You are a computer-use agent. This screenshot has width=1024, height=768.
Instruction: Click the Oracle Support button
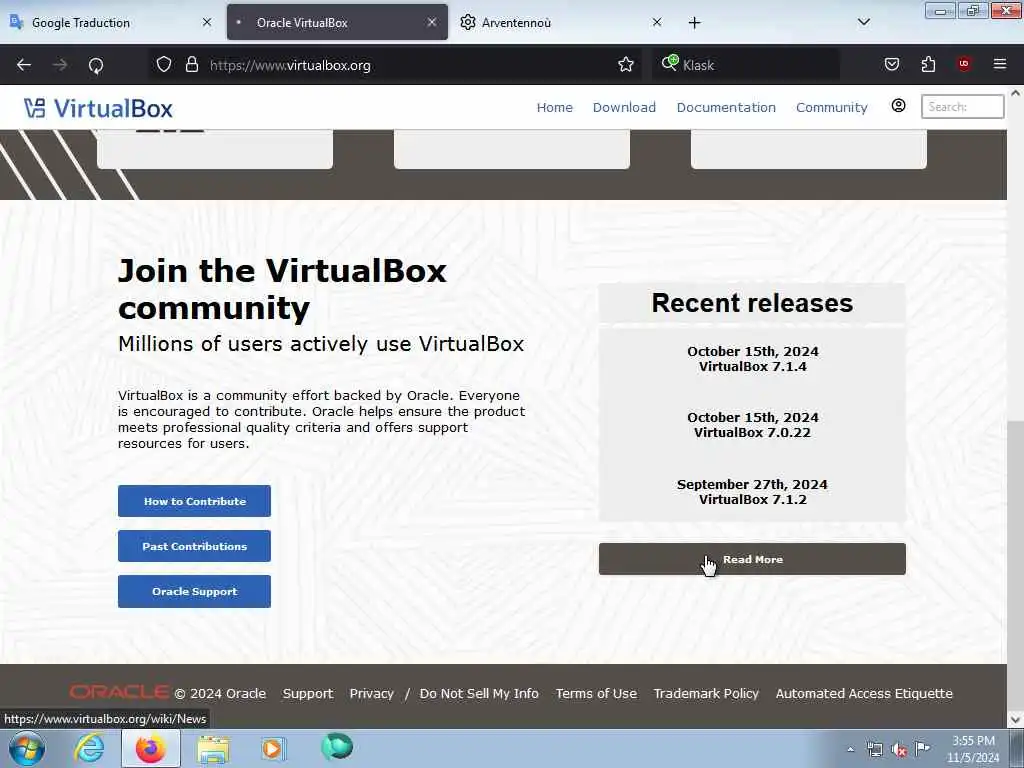click(195, 591)
